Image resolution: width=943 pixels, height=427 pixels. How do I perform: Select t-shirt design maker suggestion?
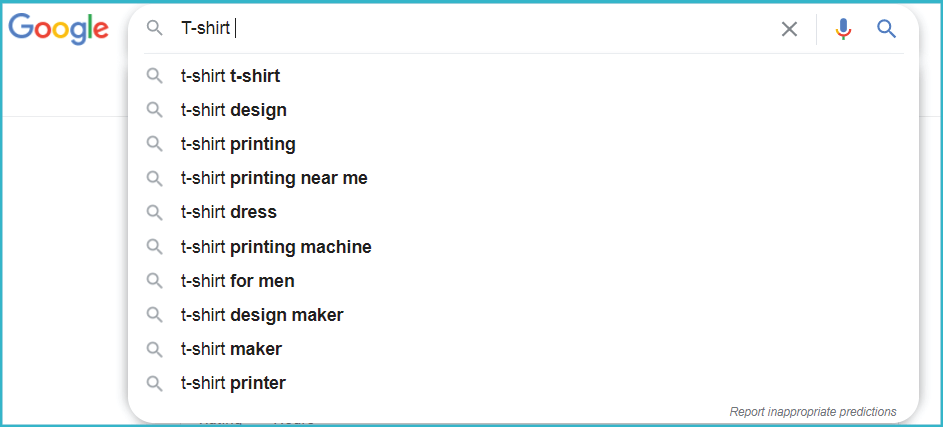[523, 315]
